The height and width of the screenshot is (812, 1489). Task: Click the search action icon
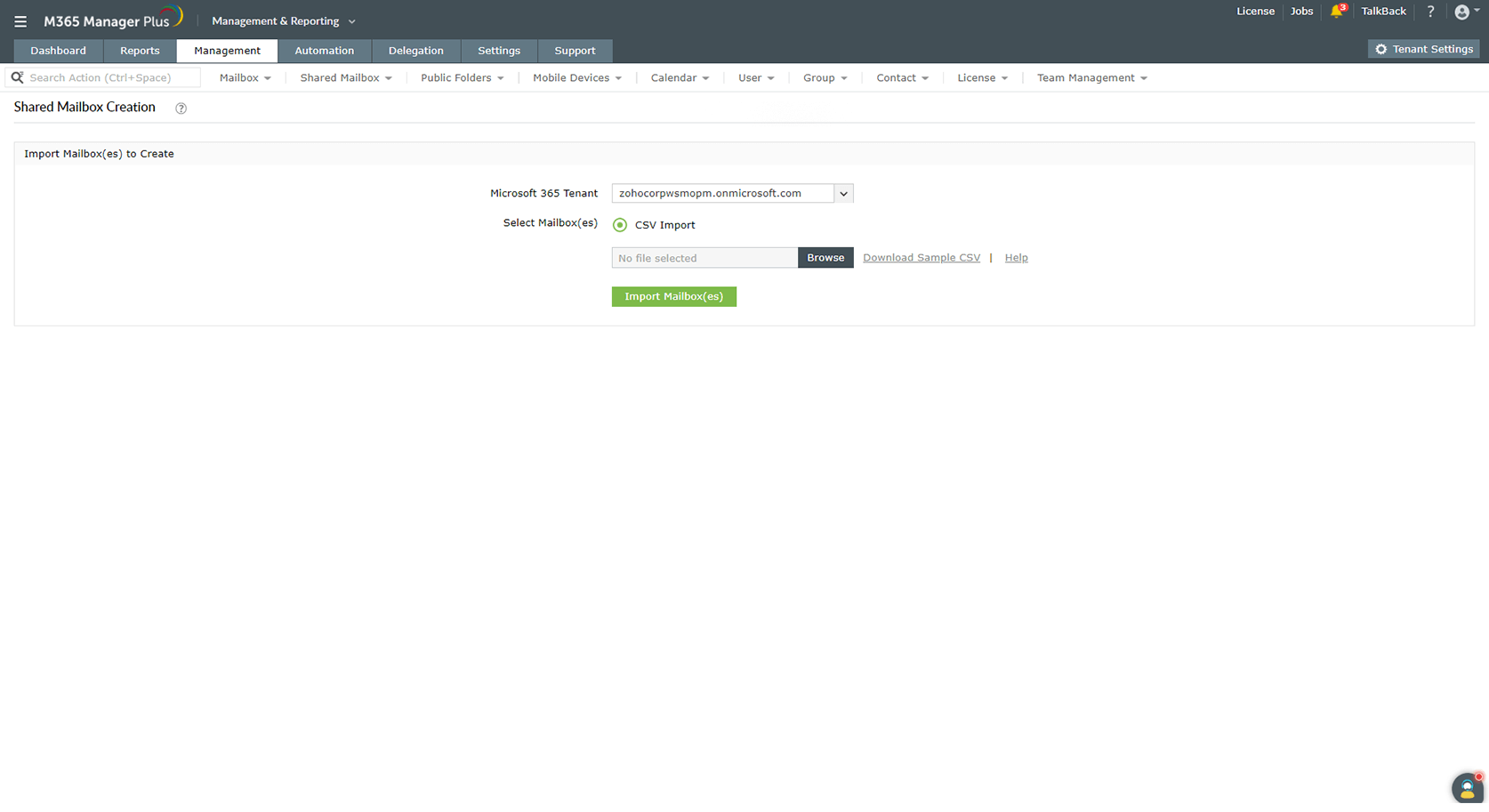point(17,77)
